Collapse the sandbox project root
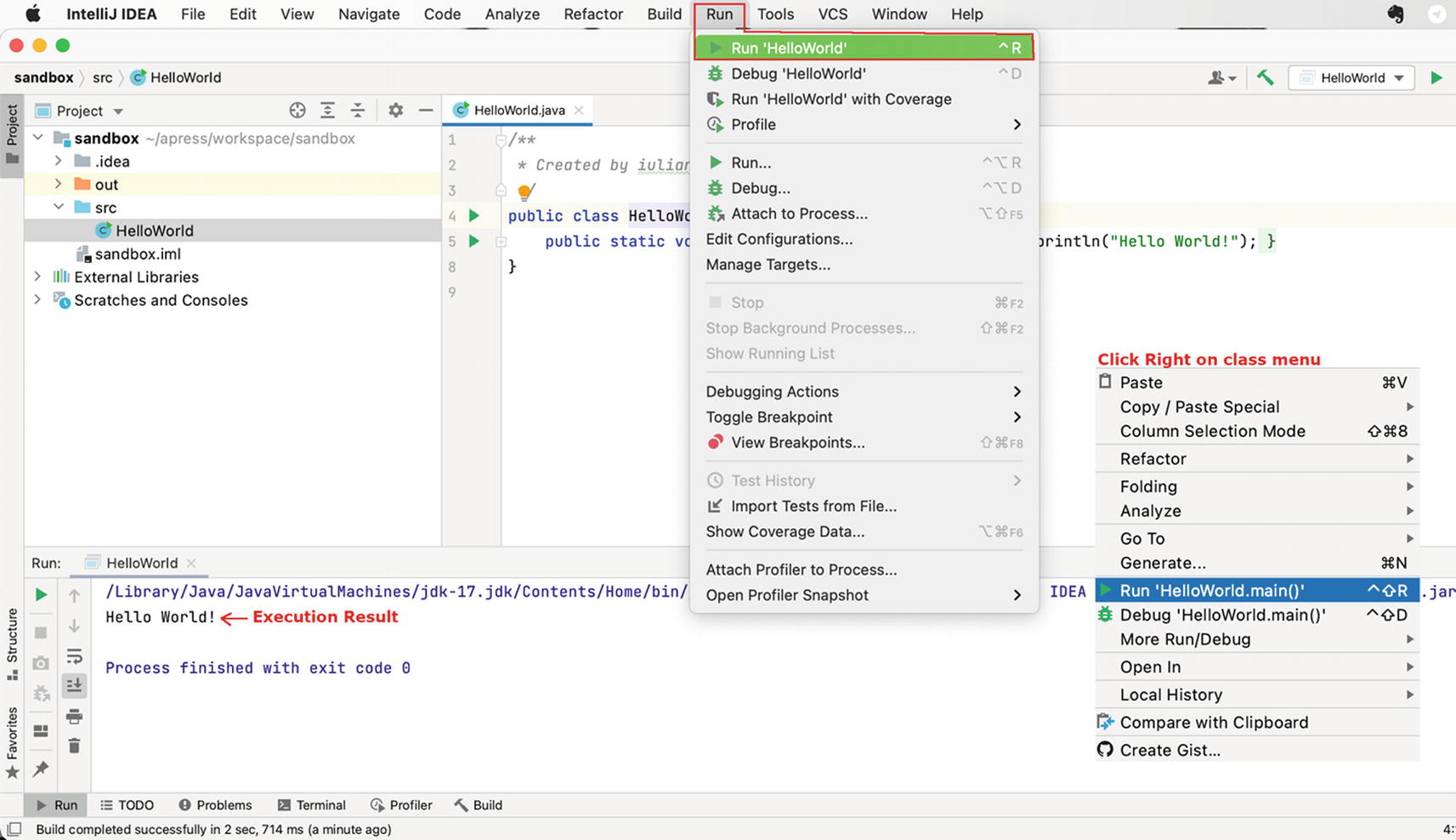This screenshot has width=1456, height=840. (37, 137)
